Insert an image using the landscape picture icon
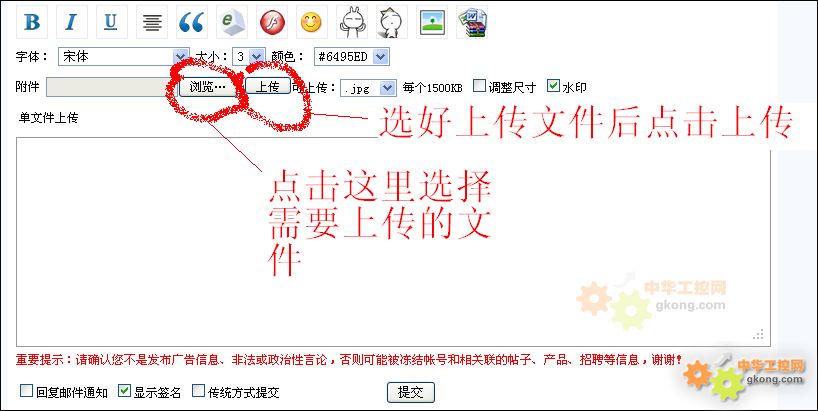 coord(432,22)
